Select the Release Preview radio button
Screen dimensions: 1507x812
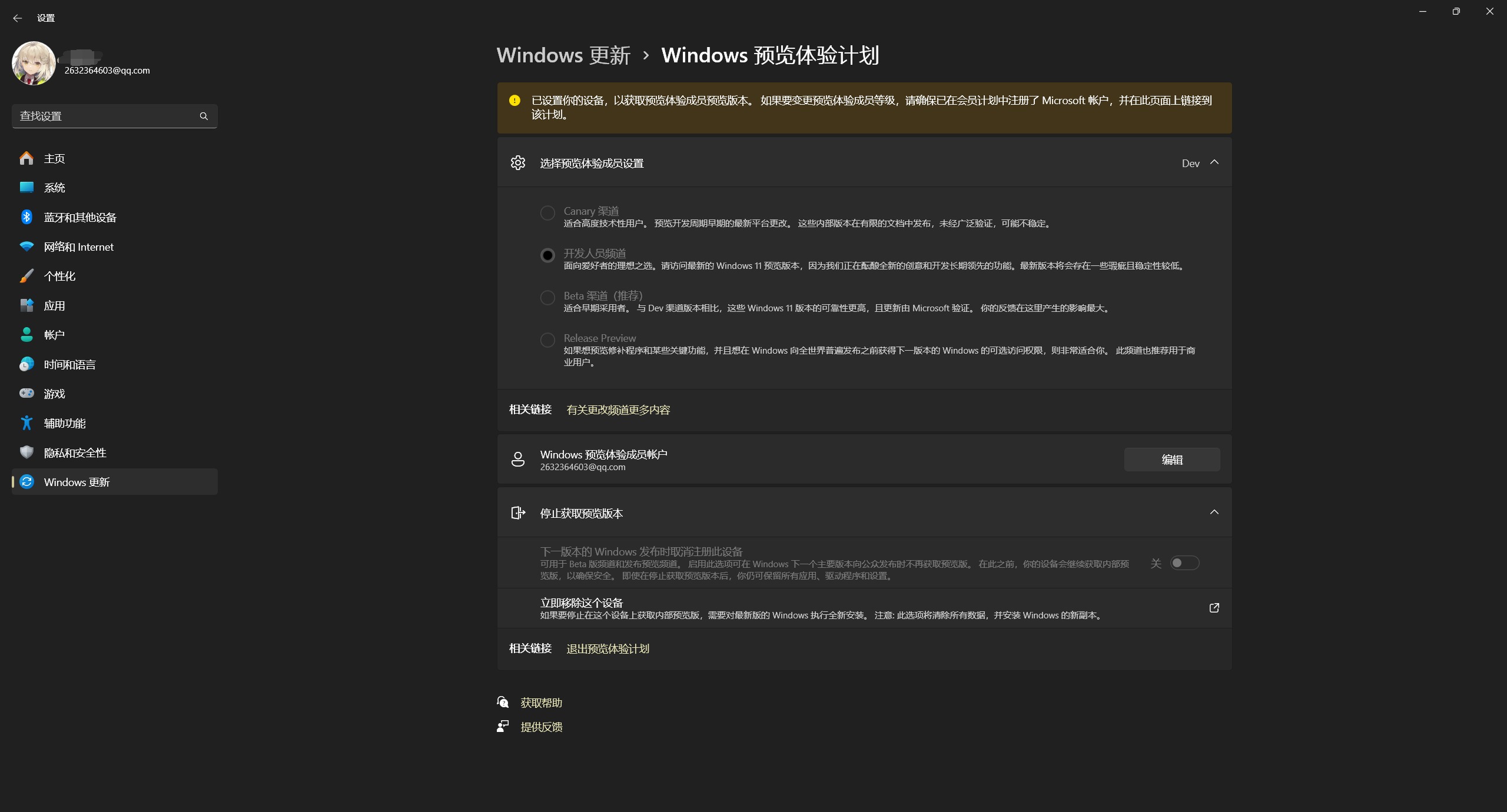point(547,340)
